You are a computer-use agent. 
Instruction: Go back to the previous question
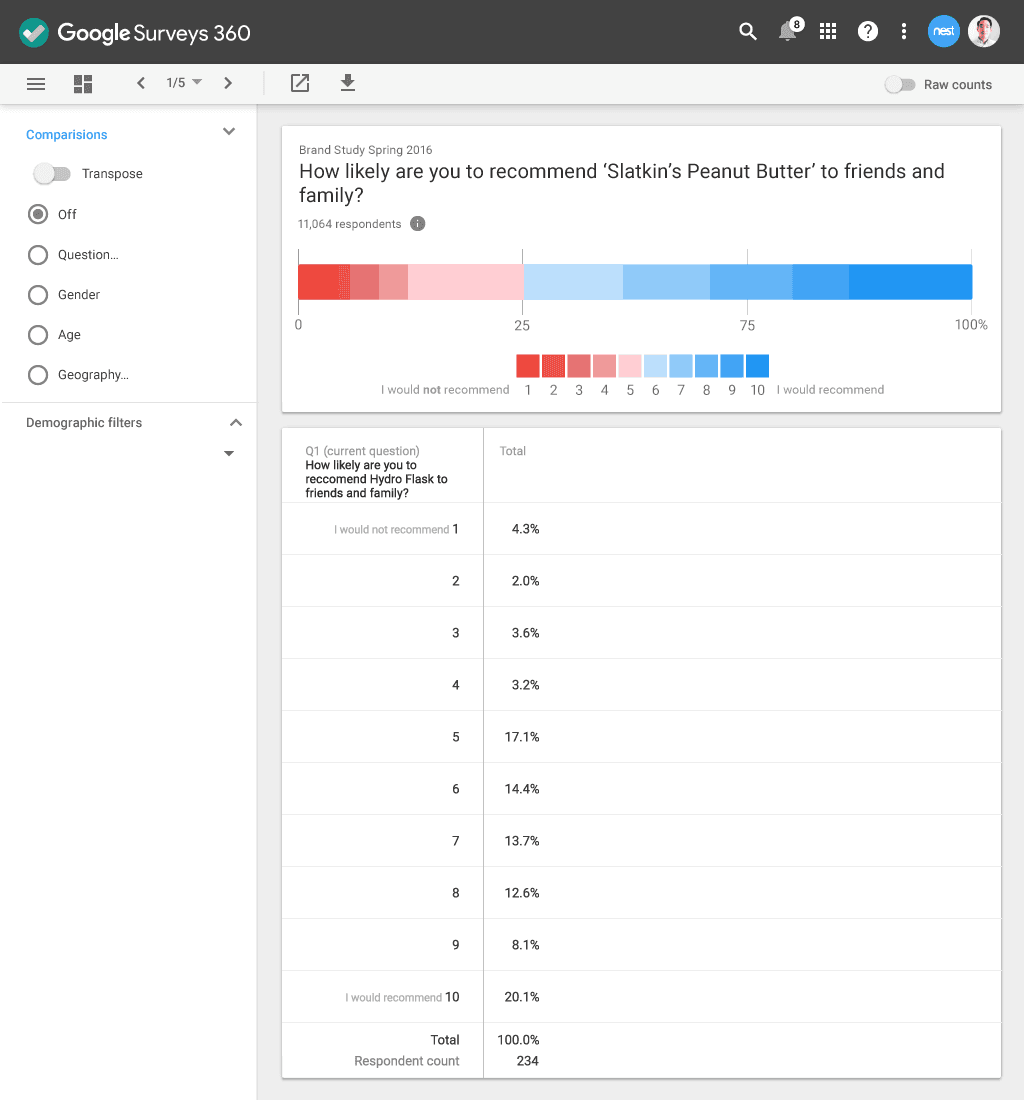[x=141, y=84]
